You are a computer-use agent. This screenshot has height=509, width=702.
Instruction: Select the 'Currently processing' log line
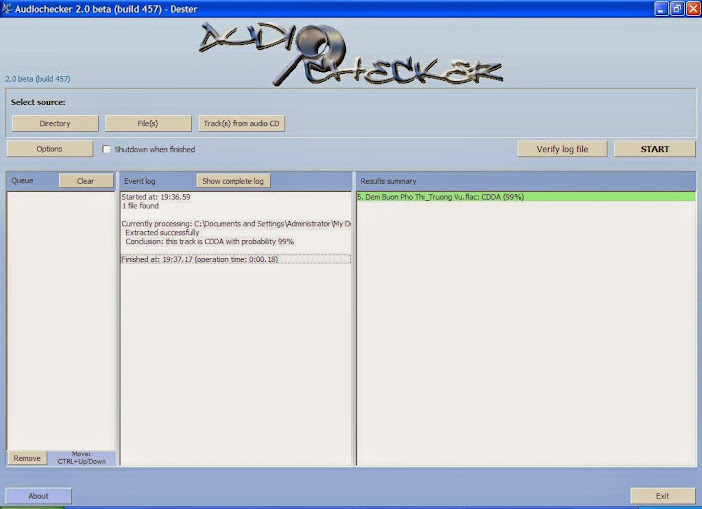236,223
